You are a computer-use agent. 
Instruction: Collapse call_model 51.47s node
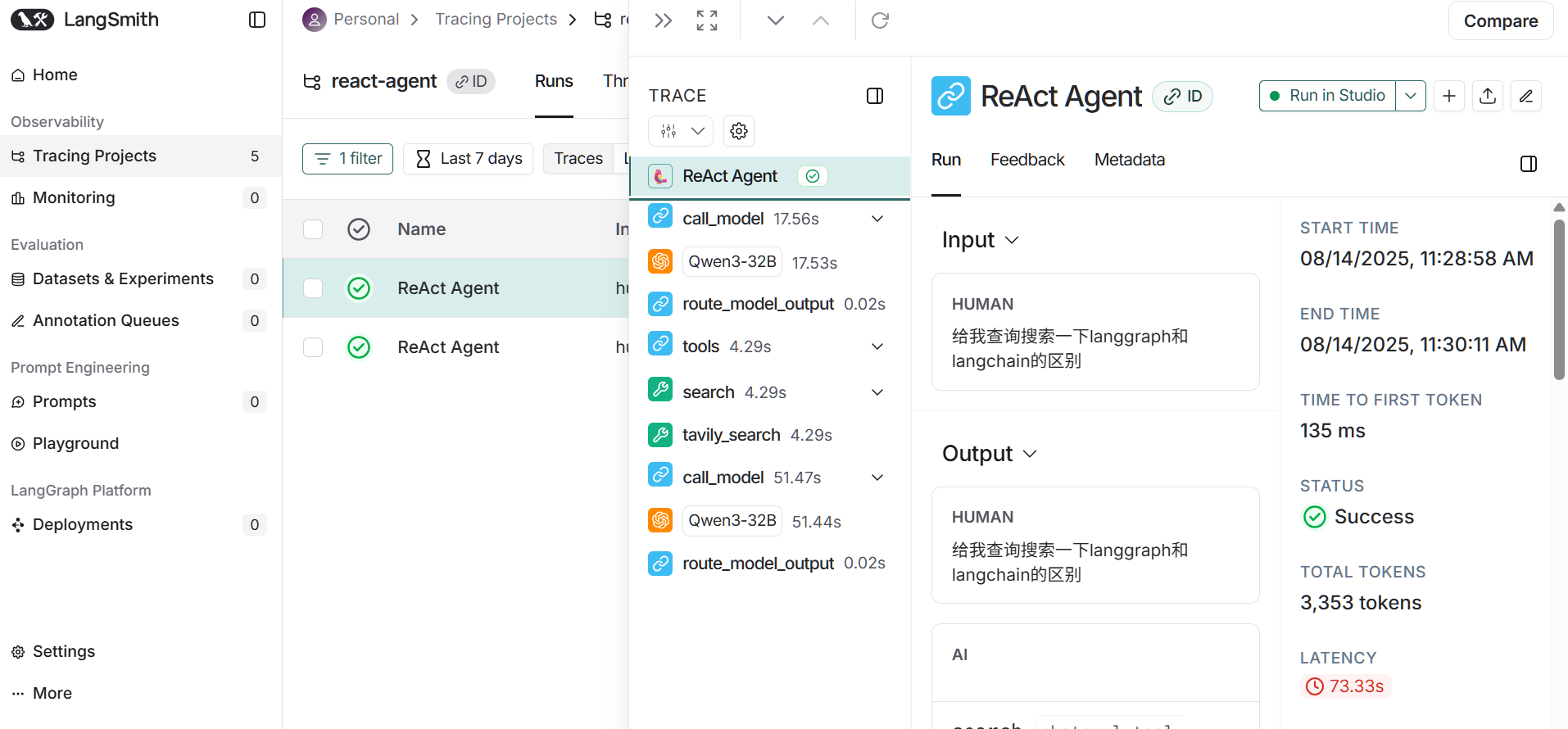pyautogui.click(x=877, y=478)
